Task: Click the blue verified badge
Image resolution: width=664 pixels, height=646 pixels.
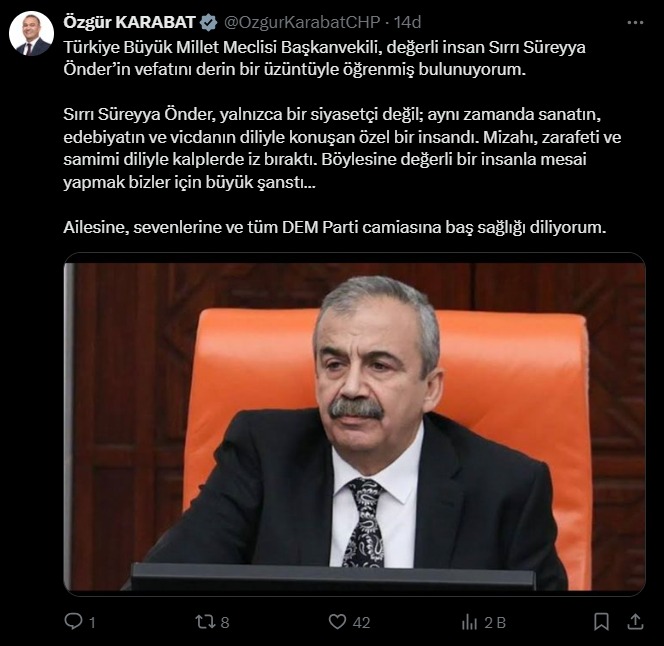Action: point(208,22)
